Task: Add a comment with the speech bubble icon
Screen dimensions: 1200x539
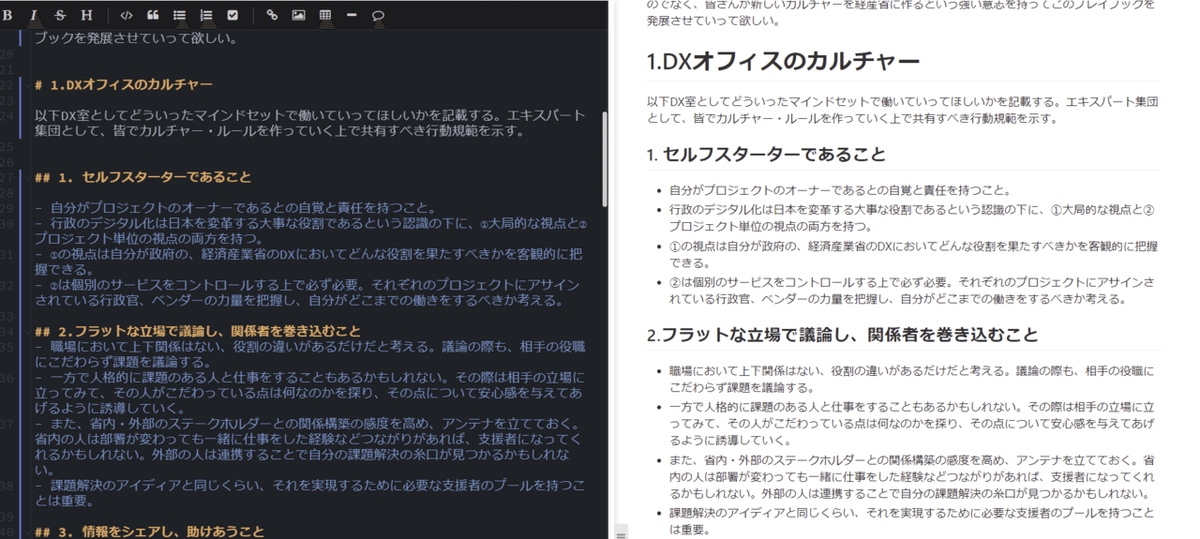Action: (378, 15)
